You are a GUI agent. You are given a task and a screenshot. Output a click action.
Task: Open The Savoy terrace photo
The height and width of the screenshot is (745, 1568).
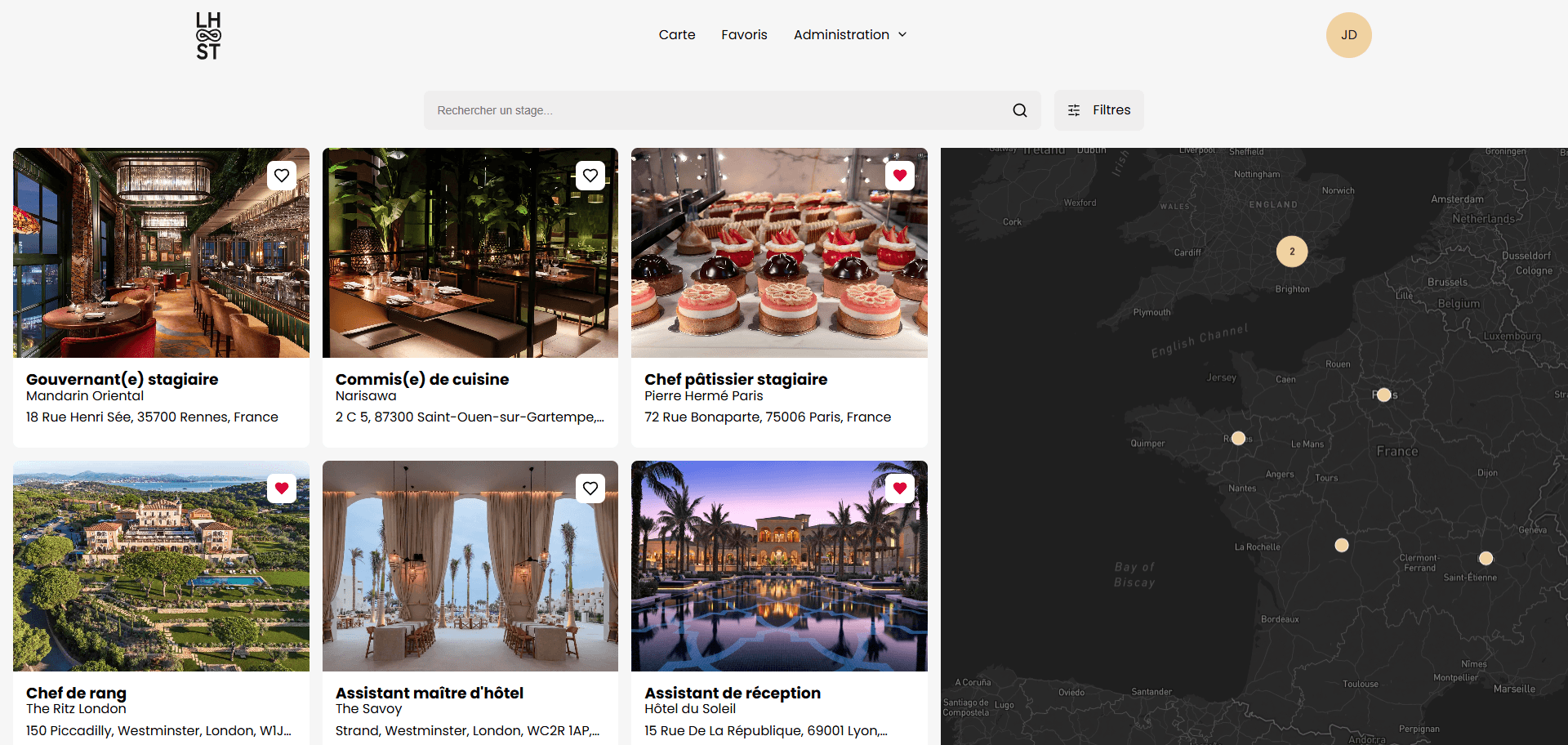(x=470, y=566)
